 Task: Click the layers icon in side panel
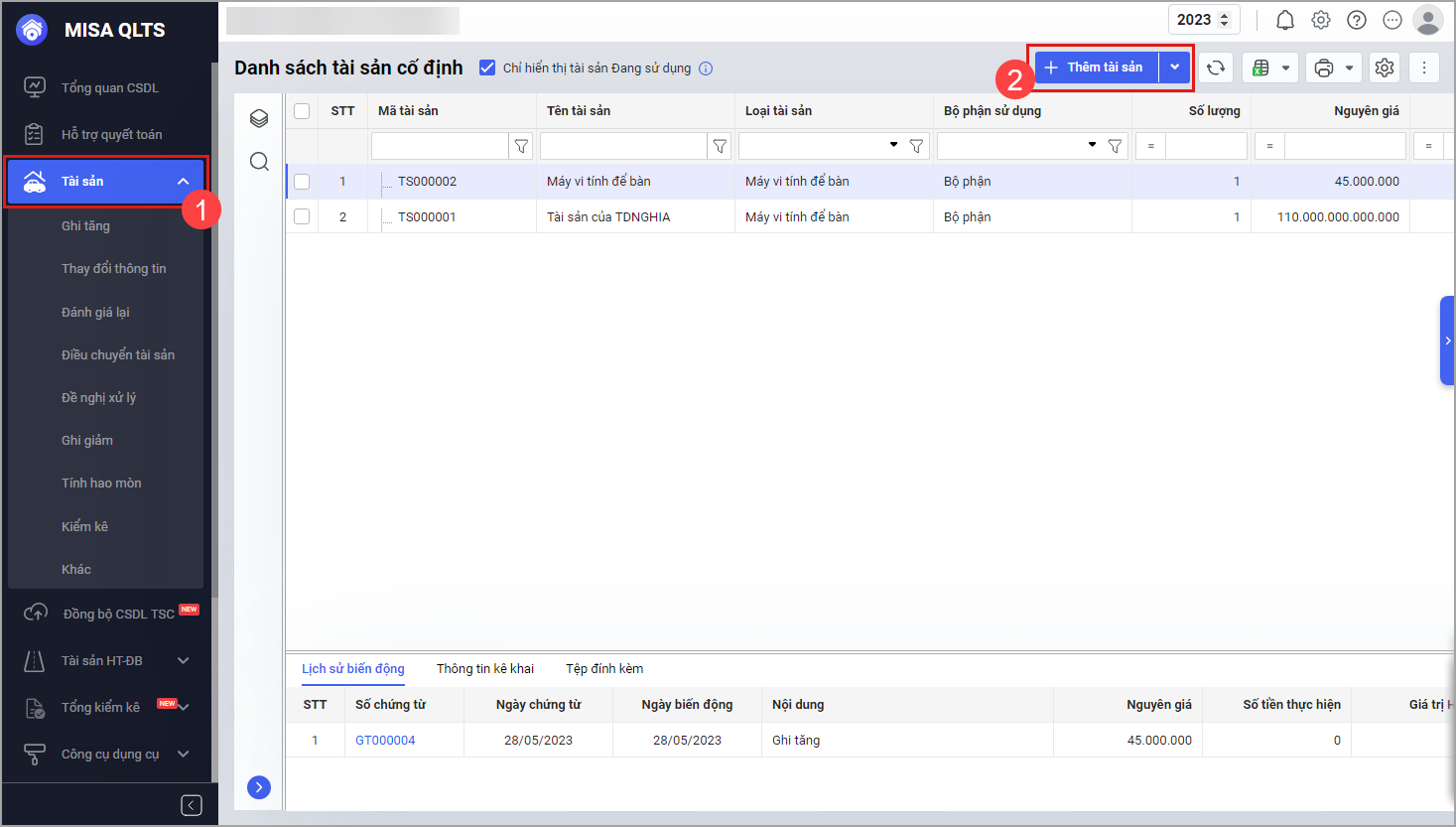[x=259, y=119]
